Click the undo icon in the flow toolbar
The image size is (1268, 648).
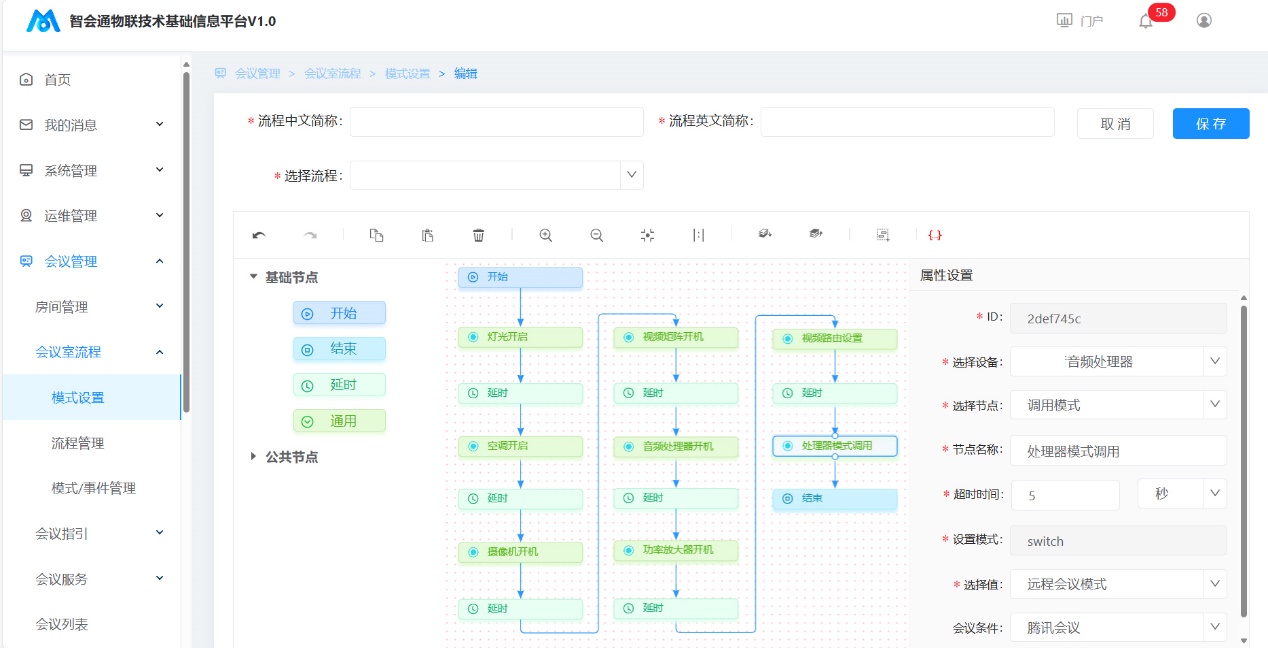[259, 235]
